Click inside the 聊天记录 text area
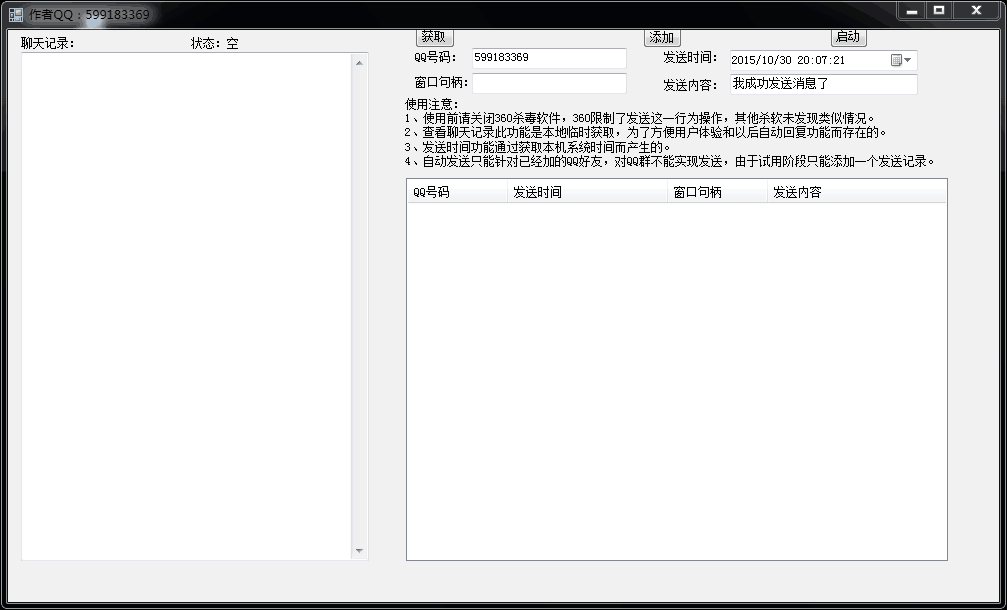The image size is (1007, 610). click(x=186, y=306)
